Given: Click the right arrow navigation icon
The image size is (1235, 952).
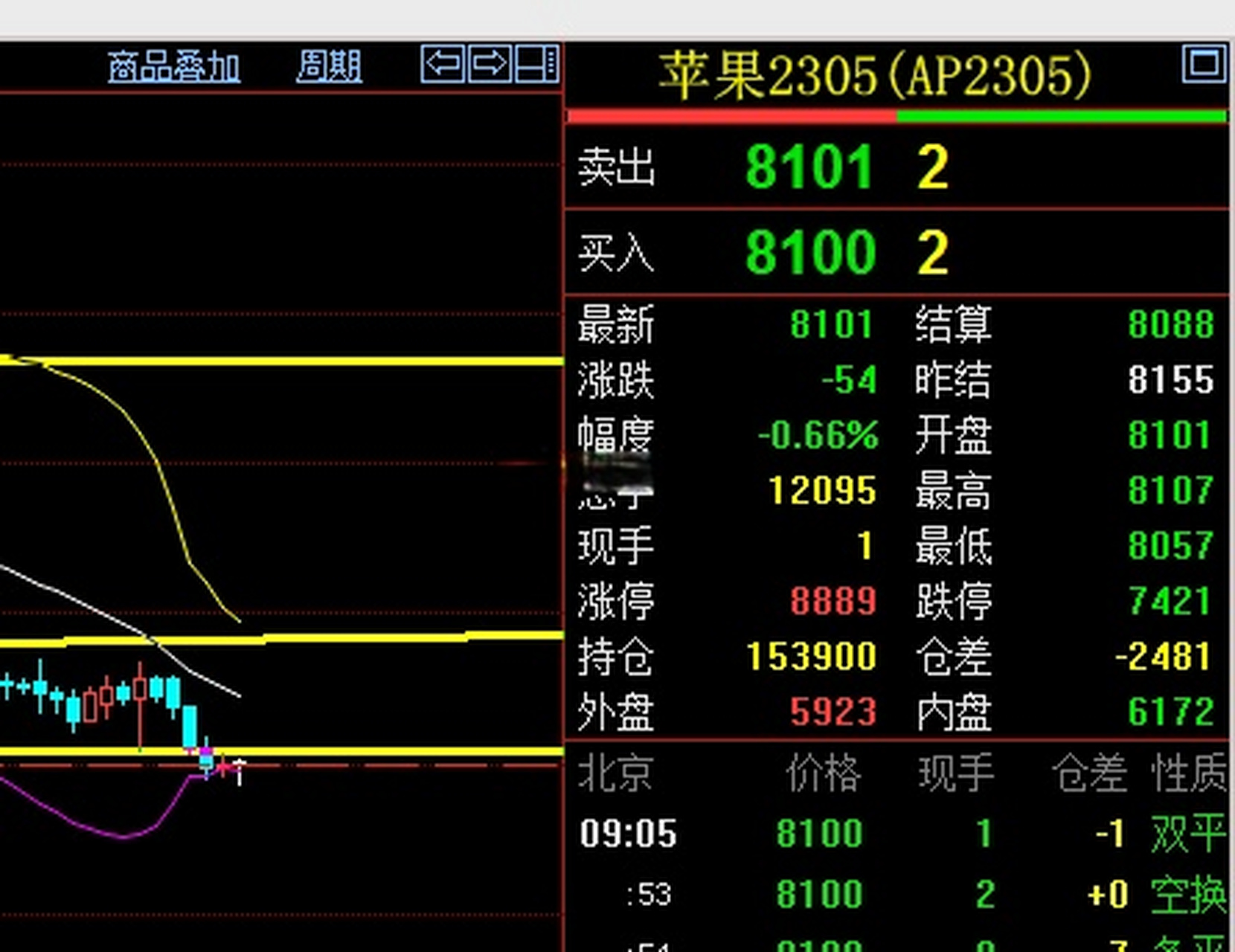Looking at the screenshot, I should [x=490, y=64].
